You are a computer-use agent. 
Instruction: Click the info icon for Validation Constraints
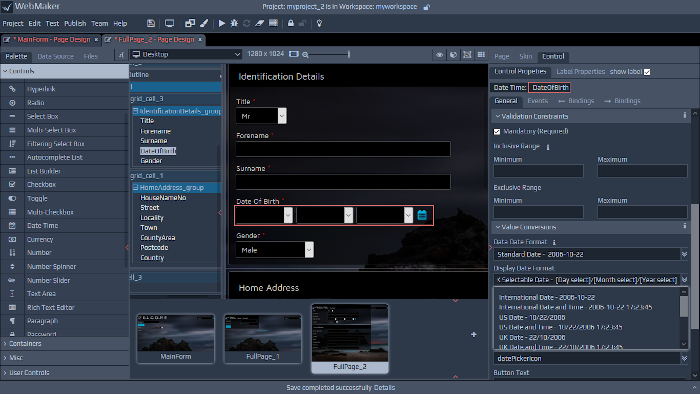pyautogui.click(x=684, y=115)
